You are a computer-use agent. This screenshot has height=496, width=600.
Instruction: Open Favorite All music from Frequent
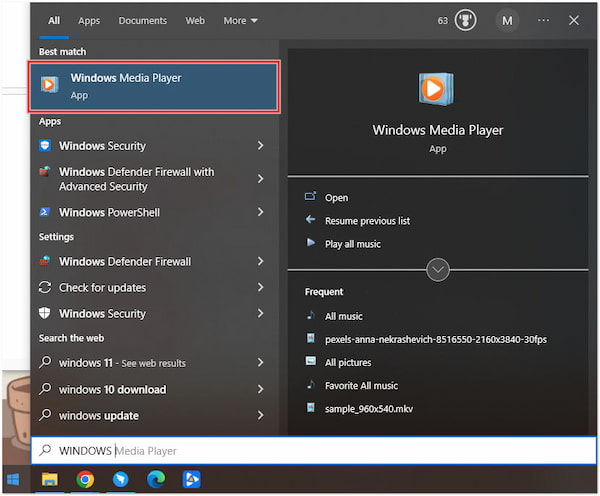361,385
